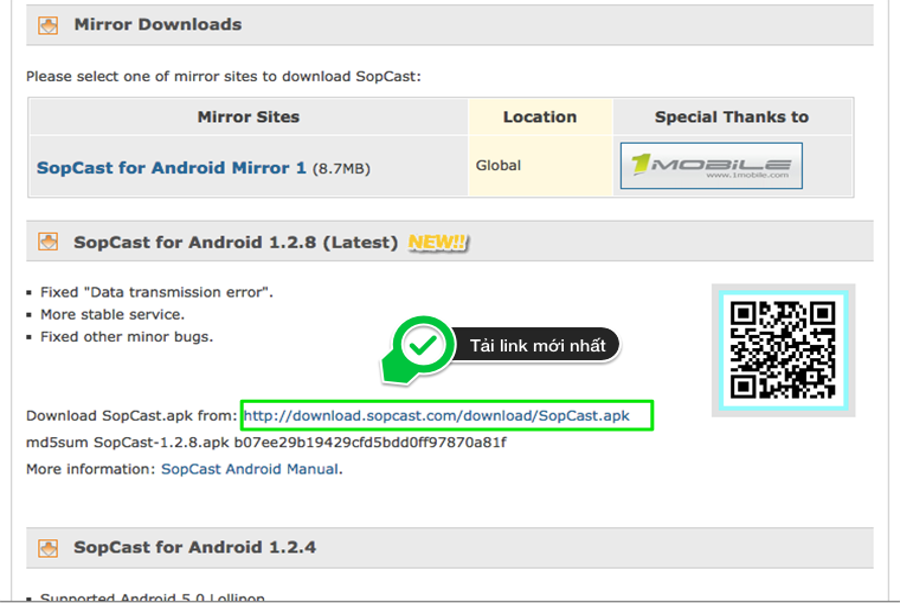Screen dimensions: 900x603
Task: Click the SopCast for Android 1.2.8 section icon
Action: point(48,242)
